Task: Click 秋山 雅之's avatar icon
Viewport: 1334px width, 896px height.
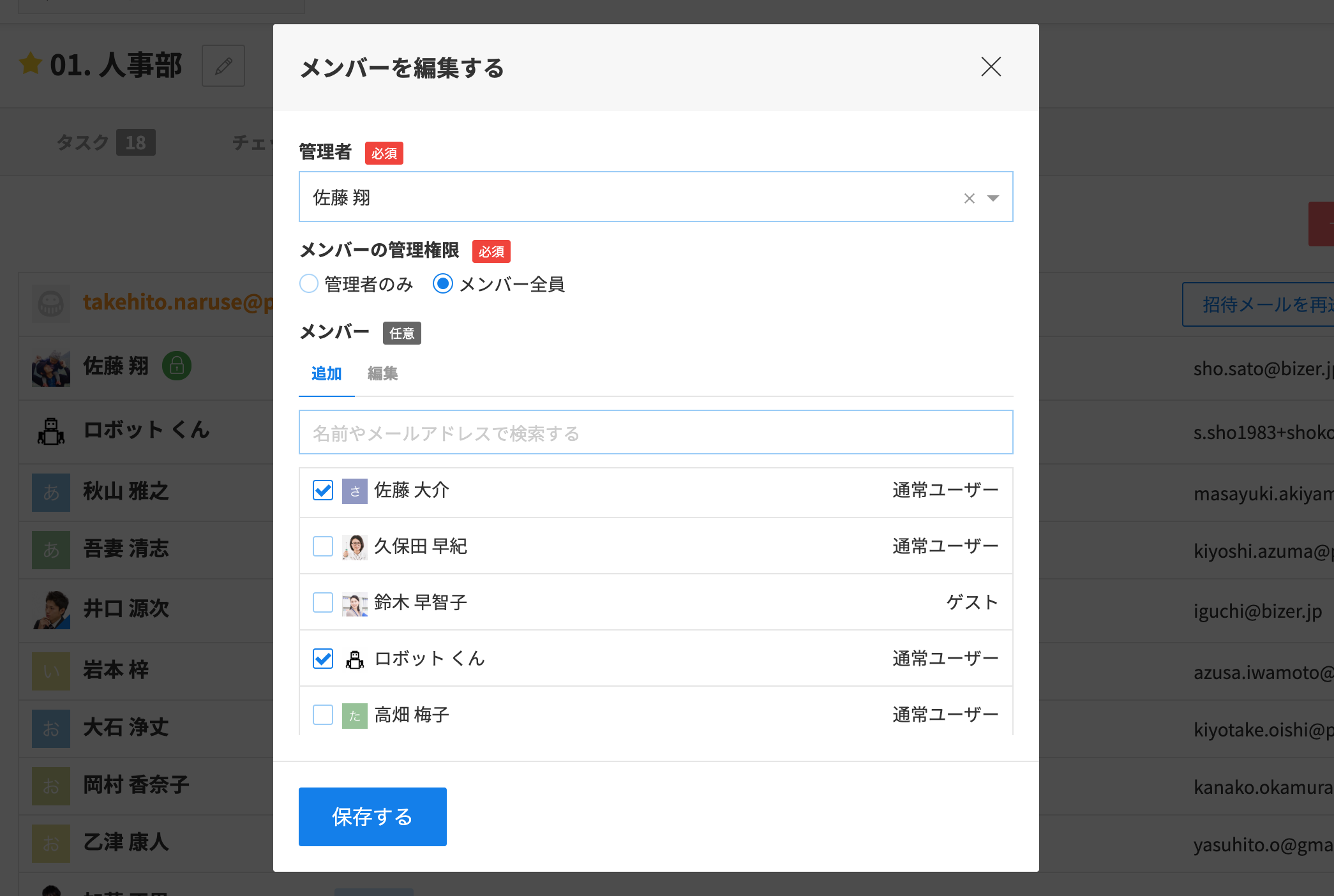Action: [x=51, y=492]
